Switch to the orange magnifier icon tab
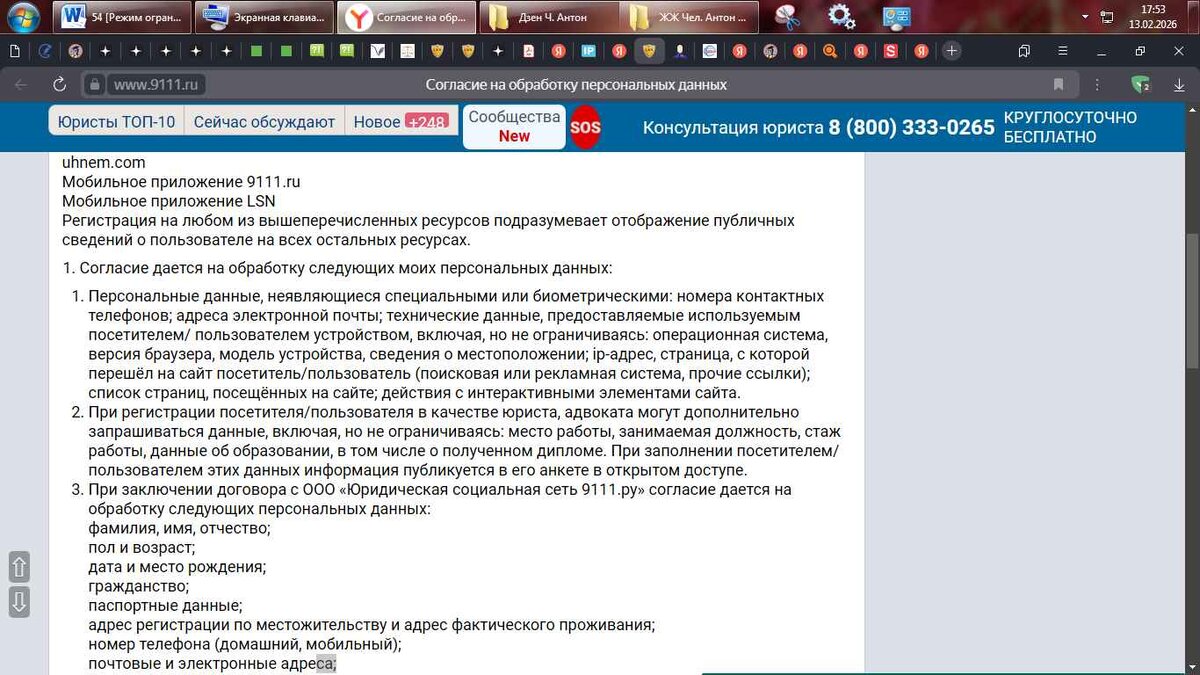 tap(830, 51)
